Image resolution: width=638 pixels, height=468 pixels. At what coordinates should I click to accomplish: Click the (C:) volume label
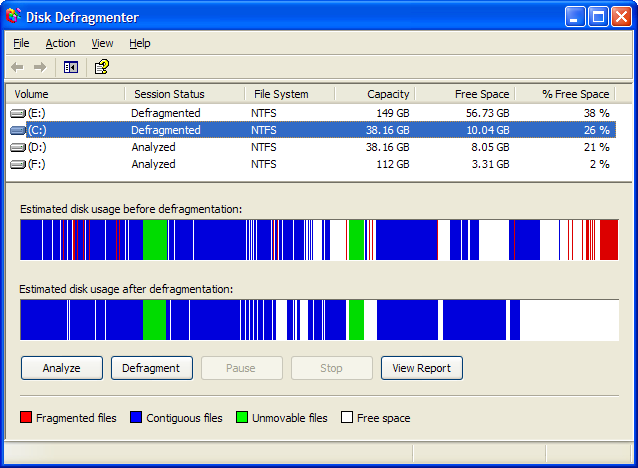tap(37, 130)
